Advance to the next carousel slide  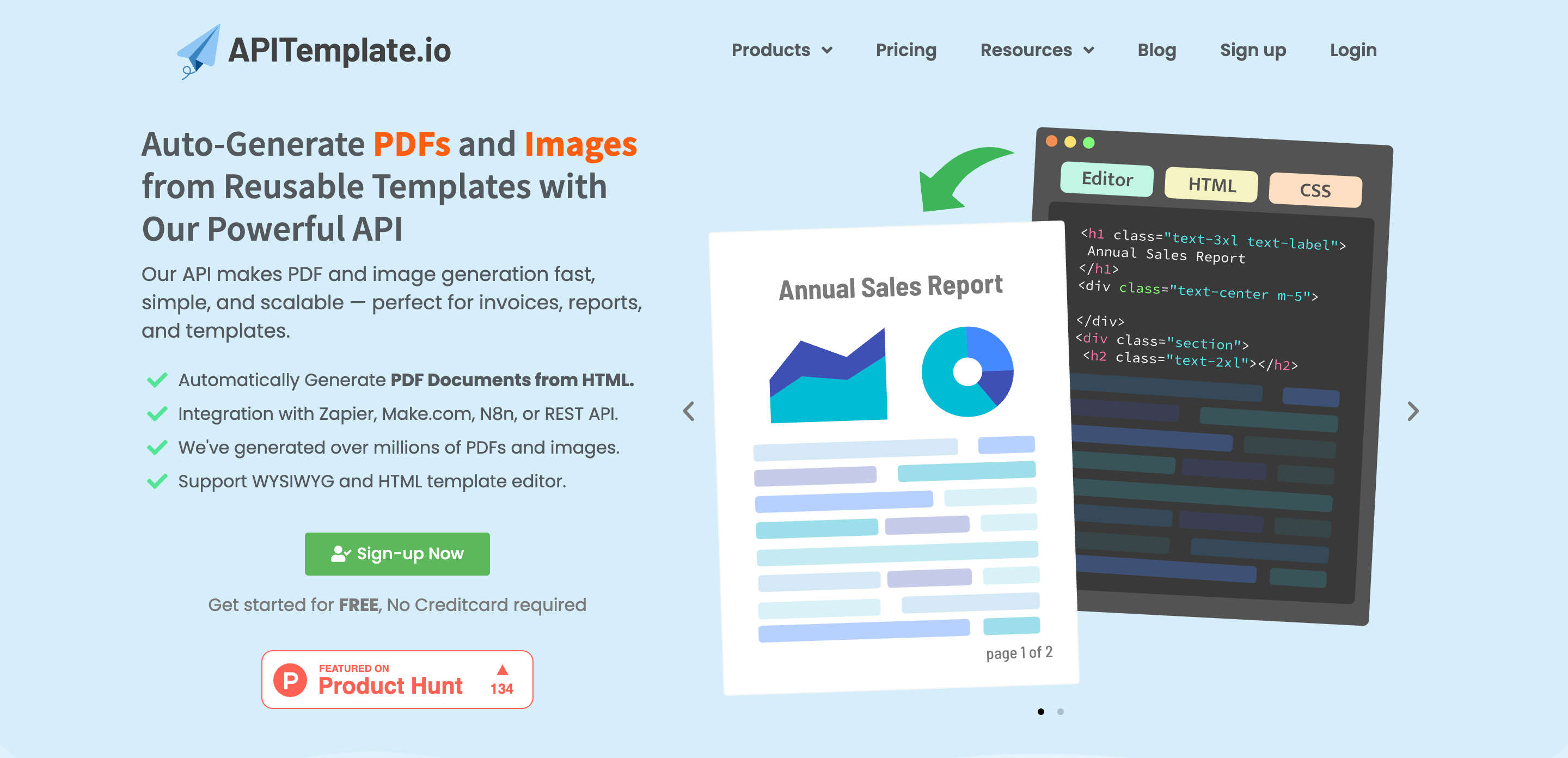tap(1413, 411)
